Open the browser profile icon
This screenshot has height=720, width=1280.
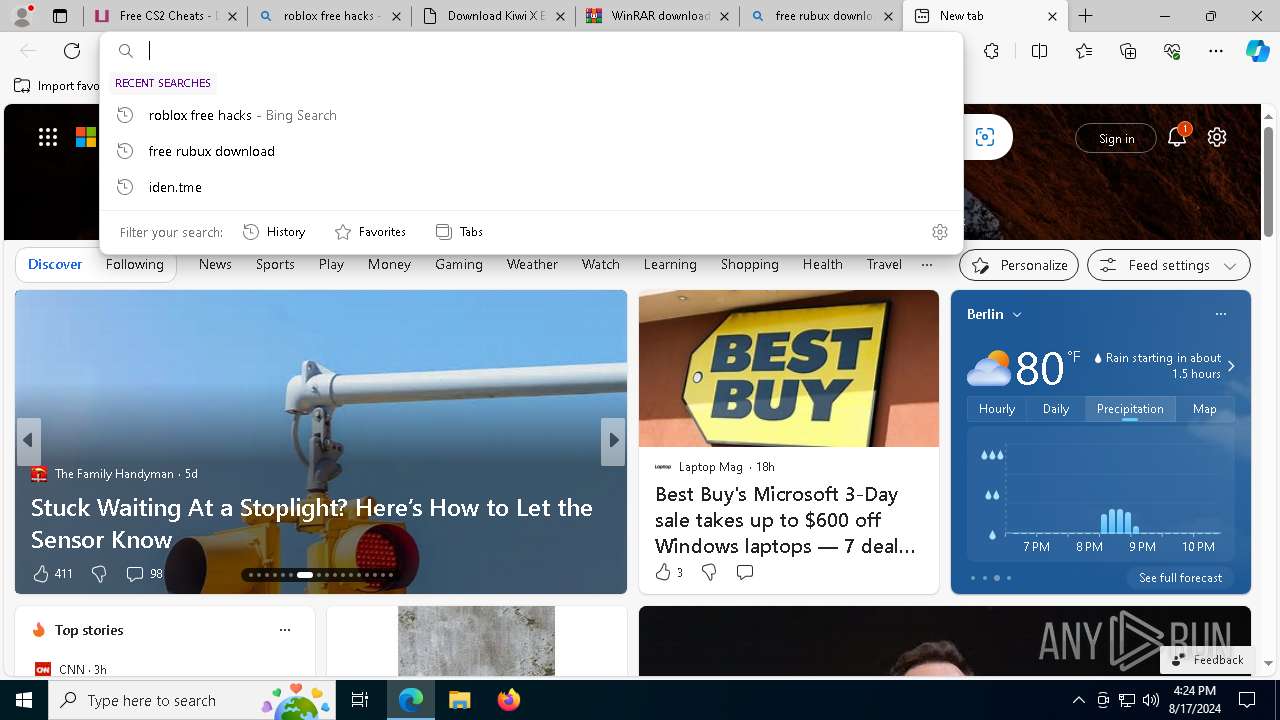pyautogui.click(x=22, y=16)
